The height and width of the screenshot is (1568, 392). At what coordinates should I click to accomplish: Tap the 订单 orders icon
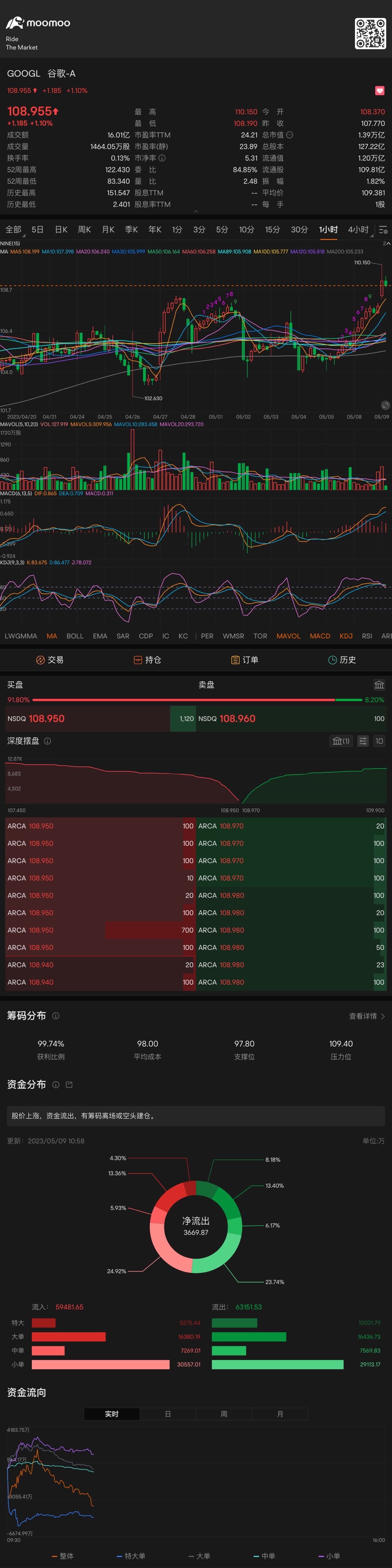(x=236, y=660)
